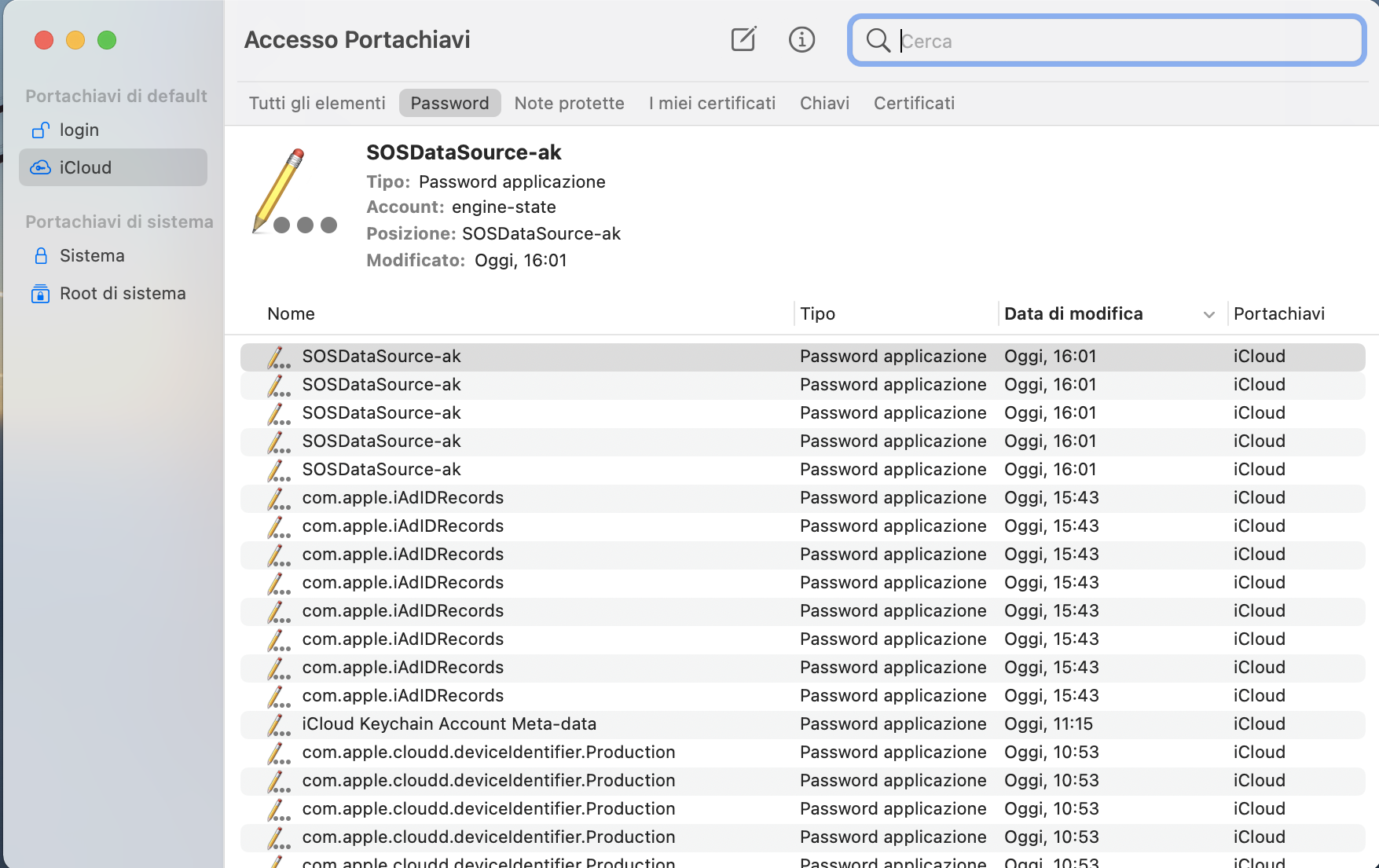Open the info button in toolbar
The image size is (1379, 868).
[801, 39]
